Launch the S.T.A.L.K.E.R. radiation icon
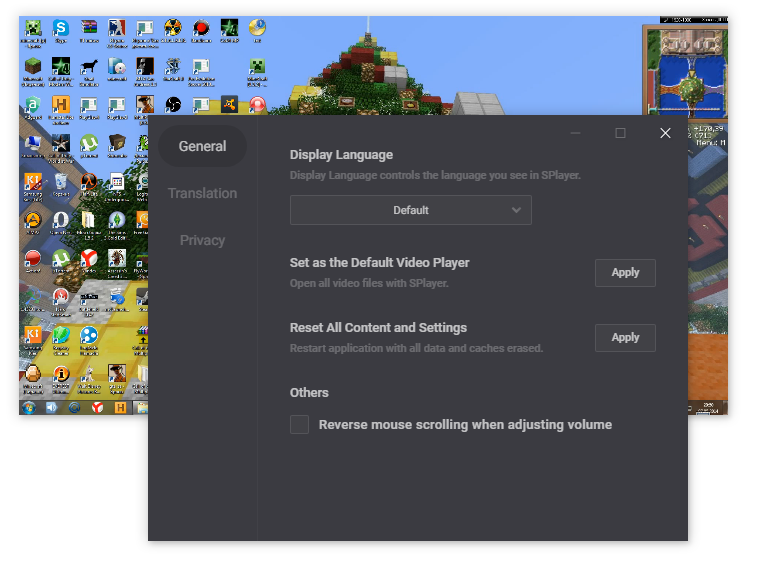 pos(173,29)
